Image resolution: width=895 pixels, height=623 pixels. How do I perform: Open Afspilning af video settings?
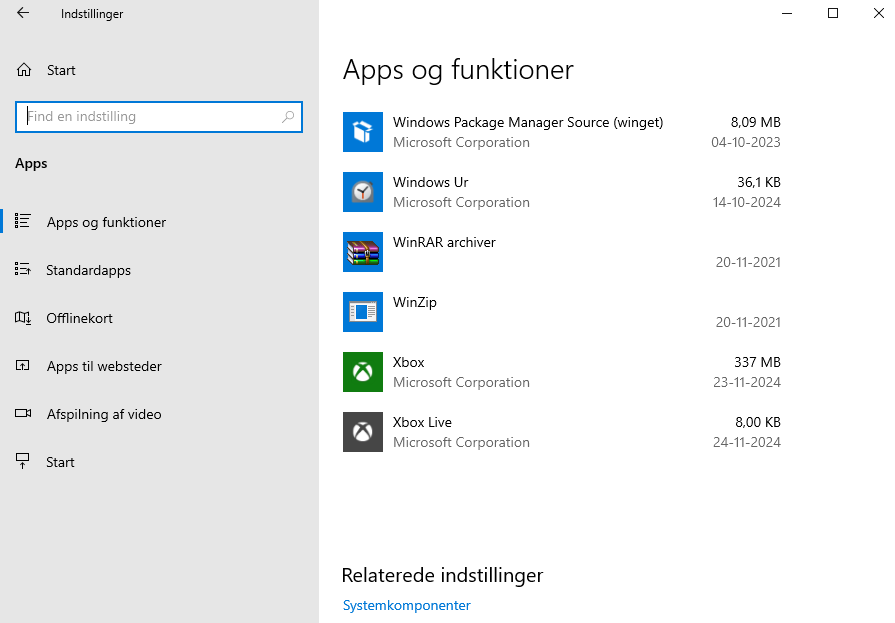pyautogui.click(x=104, y=414)
